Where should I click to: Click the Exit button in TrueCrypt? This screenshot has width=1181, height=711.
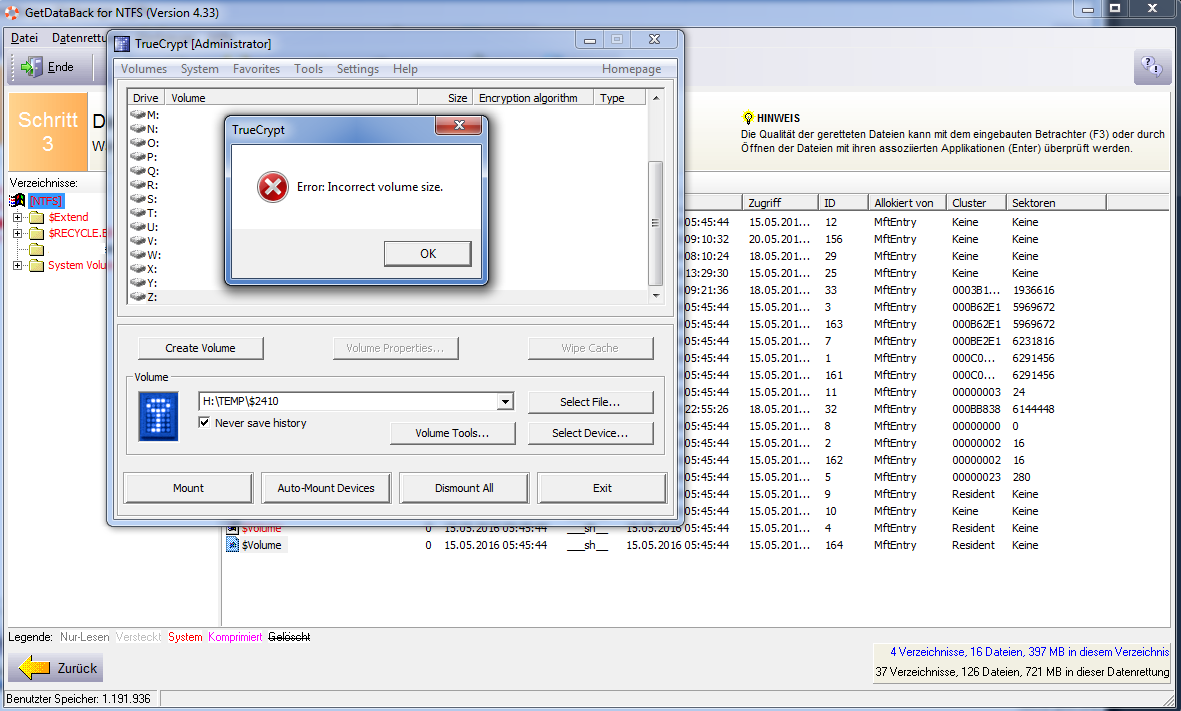[602, 488]
